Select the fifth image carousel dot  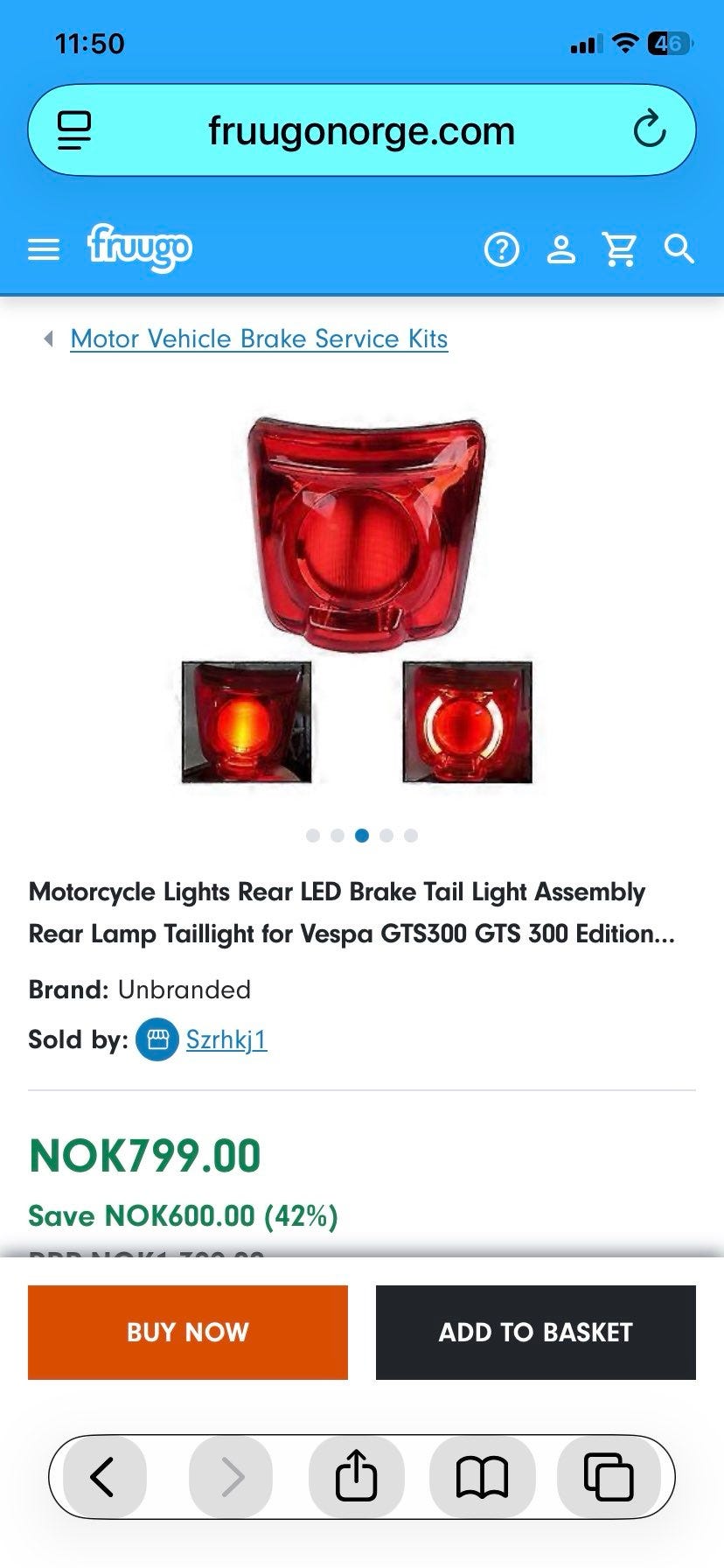pyautogui.click(x=411, y=836)
